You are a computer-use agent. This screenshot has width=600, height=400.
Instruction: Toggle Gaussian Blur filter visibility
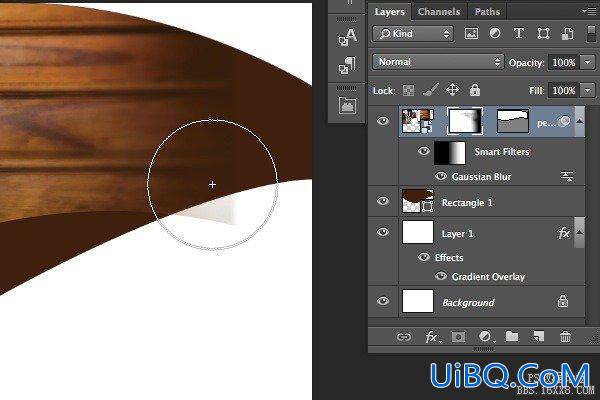click(441, 176)
